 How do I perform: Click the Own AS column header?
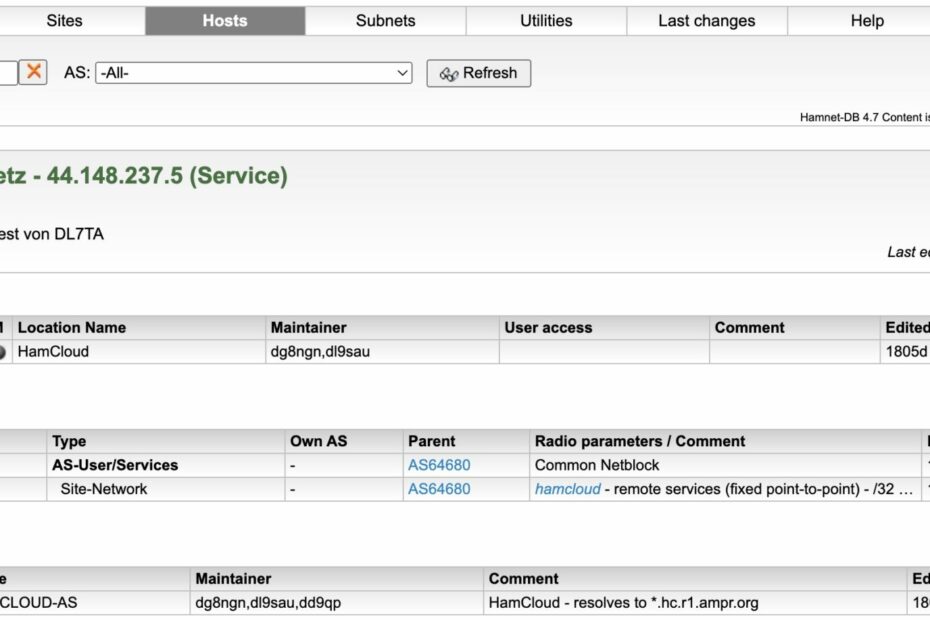point(318,441)
